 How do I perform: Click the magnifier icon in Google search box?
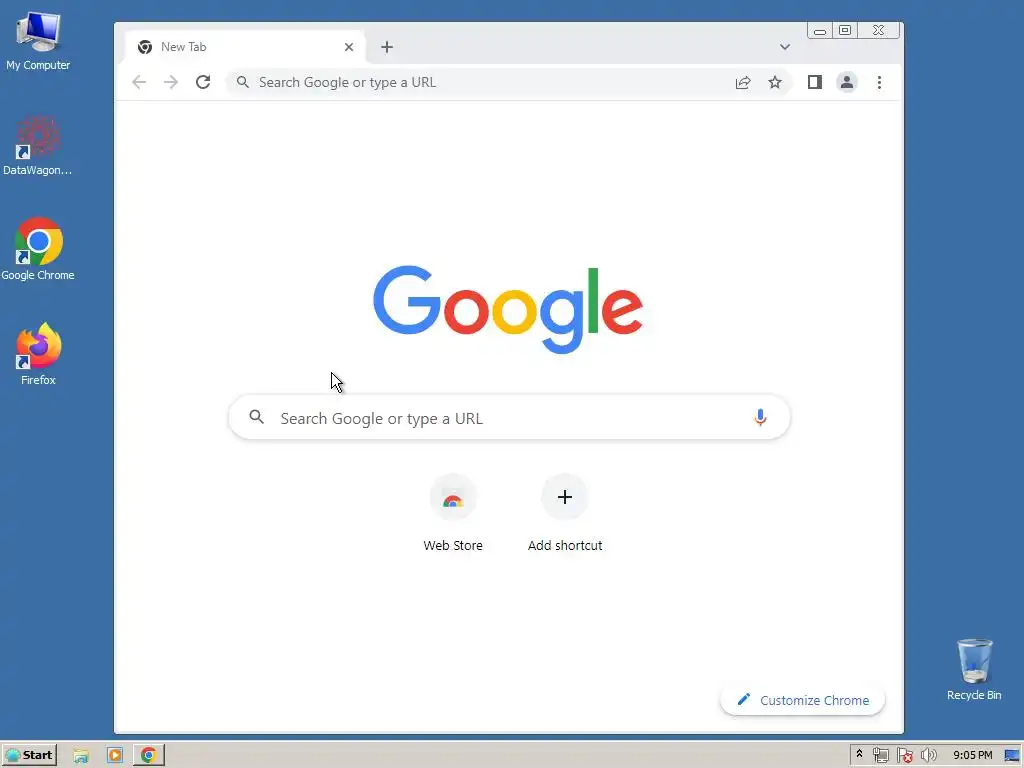257,417
